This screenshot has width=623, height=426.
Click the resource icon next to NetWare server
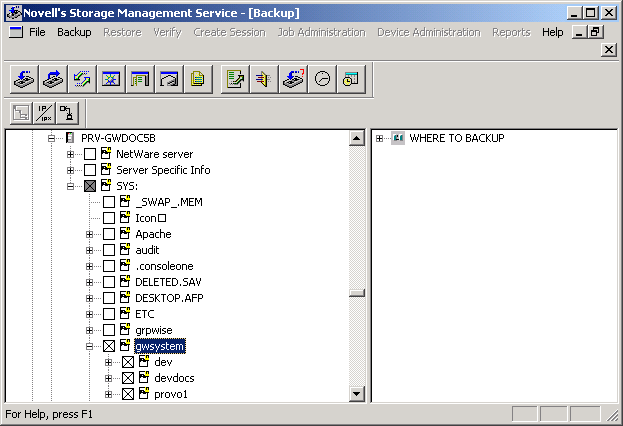(106, 153)
